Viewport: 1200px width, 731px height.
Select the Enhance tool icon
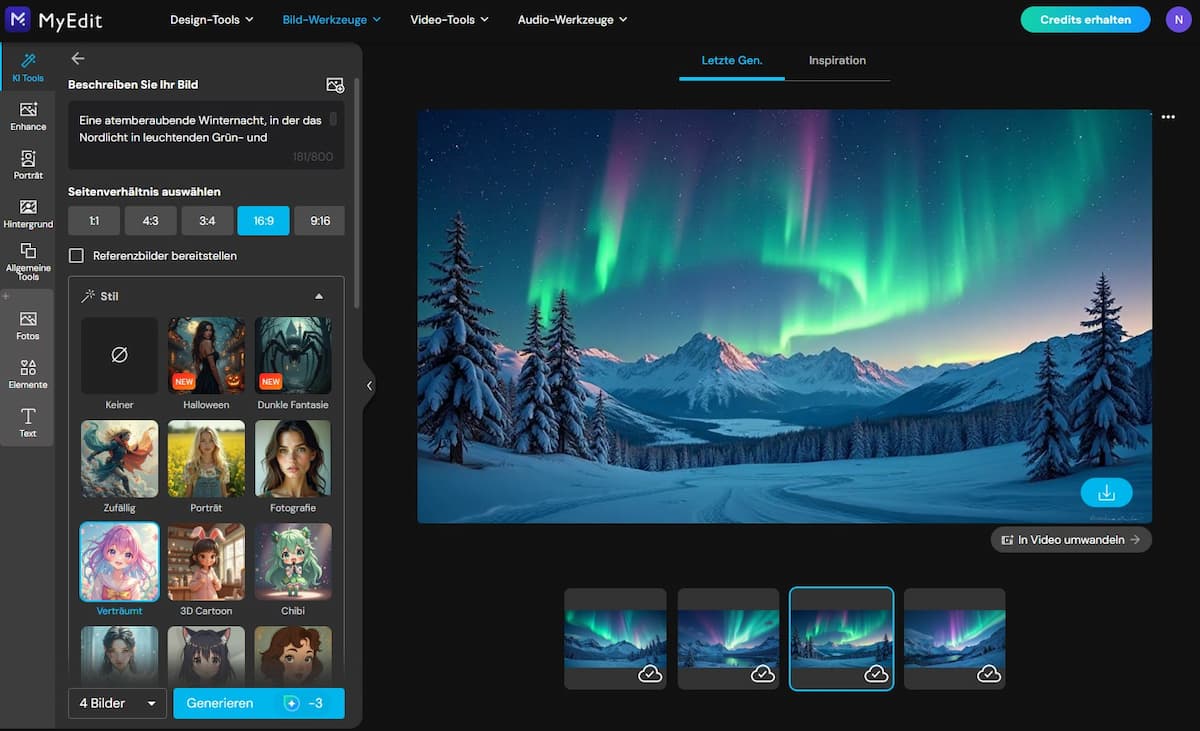point(28,116)
